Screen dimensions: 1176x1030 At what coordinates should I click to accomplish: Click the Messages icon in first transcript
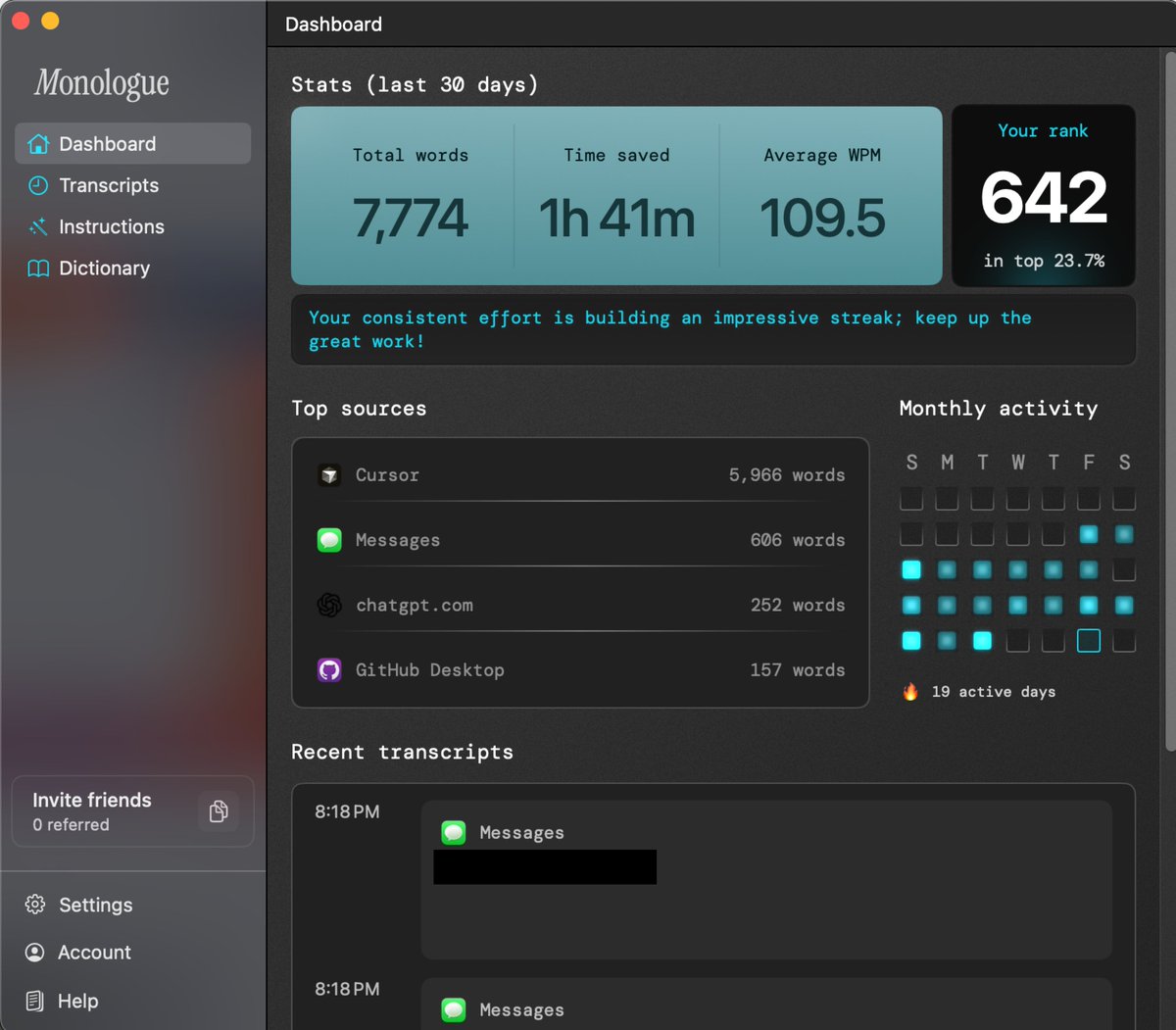click(454, 833)
